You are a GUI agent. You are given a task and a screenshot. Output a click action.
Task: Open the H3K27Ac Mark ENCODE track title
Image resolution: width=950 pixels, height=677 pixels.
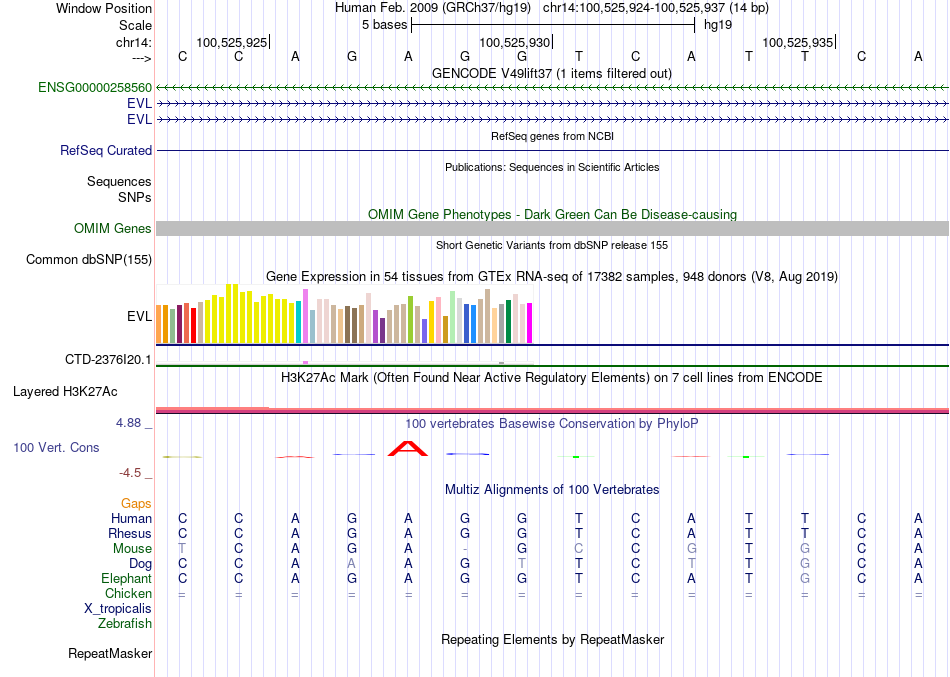[x=551, y=378]
